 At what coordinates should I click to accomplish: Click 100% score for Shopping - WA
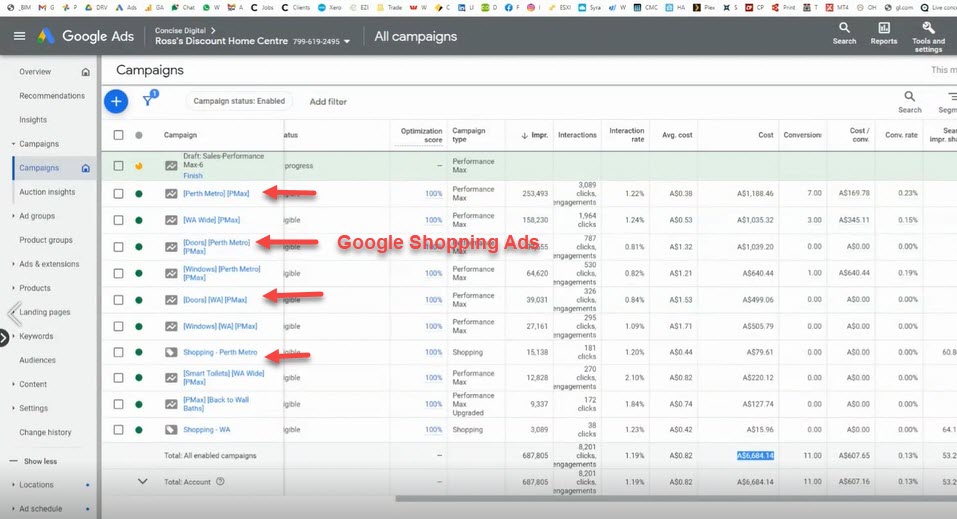click(433, 430)
